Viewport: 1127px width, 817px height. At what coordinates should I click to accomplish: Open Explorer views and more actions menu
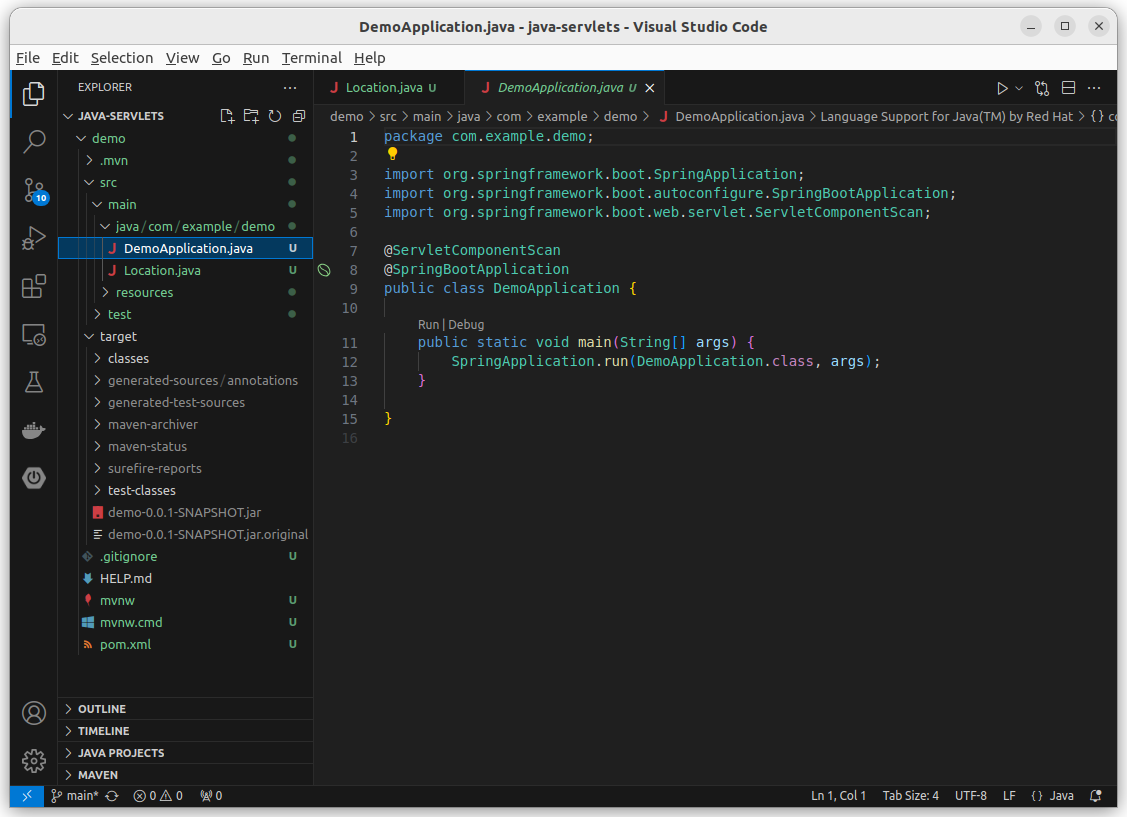pyautogui.click(x=290, y=88)
